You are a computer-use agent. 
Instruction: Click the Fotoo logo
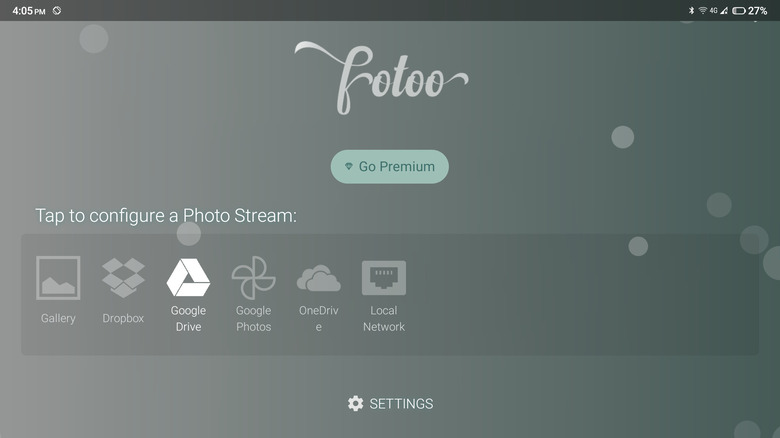point(382,77)
